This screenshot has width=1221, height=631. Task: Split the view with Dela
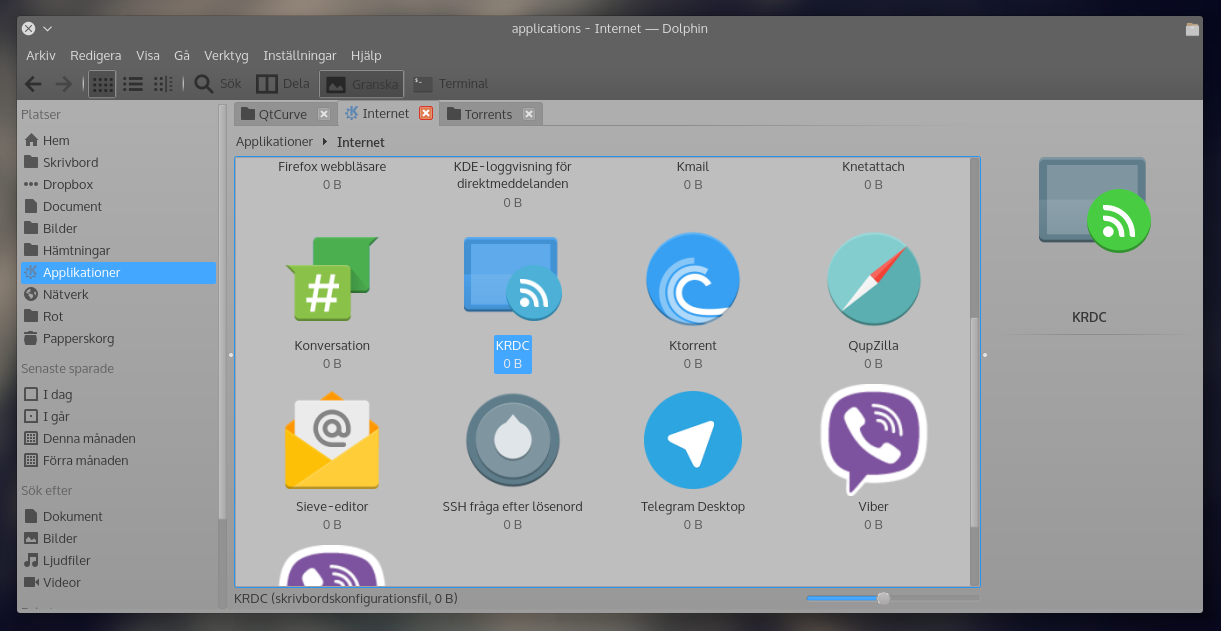282,84
